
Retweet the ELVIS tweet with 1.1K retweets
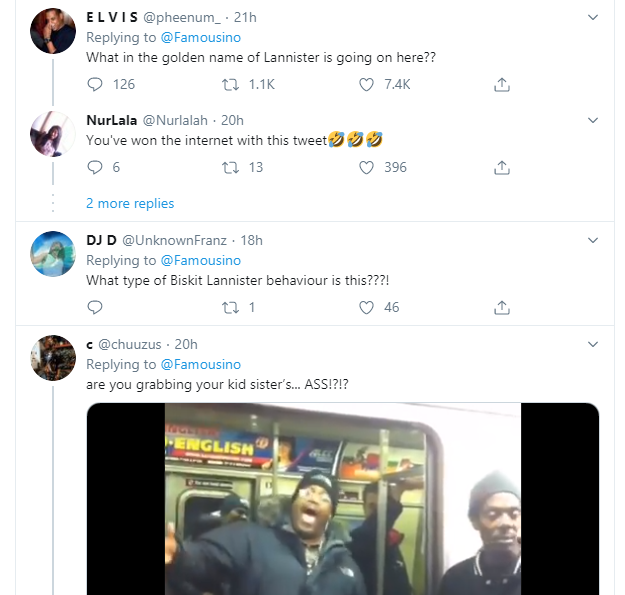tap(228, 85)
